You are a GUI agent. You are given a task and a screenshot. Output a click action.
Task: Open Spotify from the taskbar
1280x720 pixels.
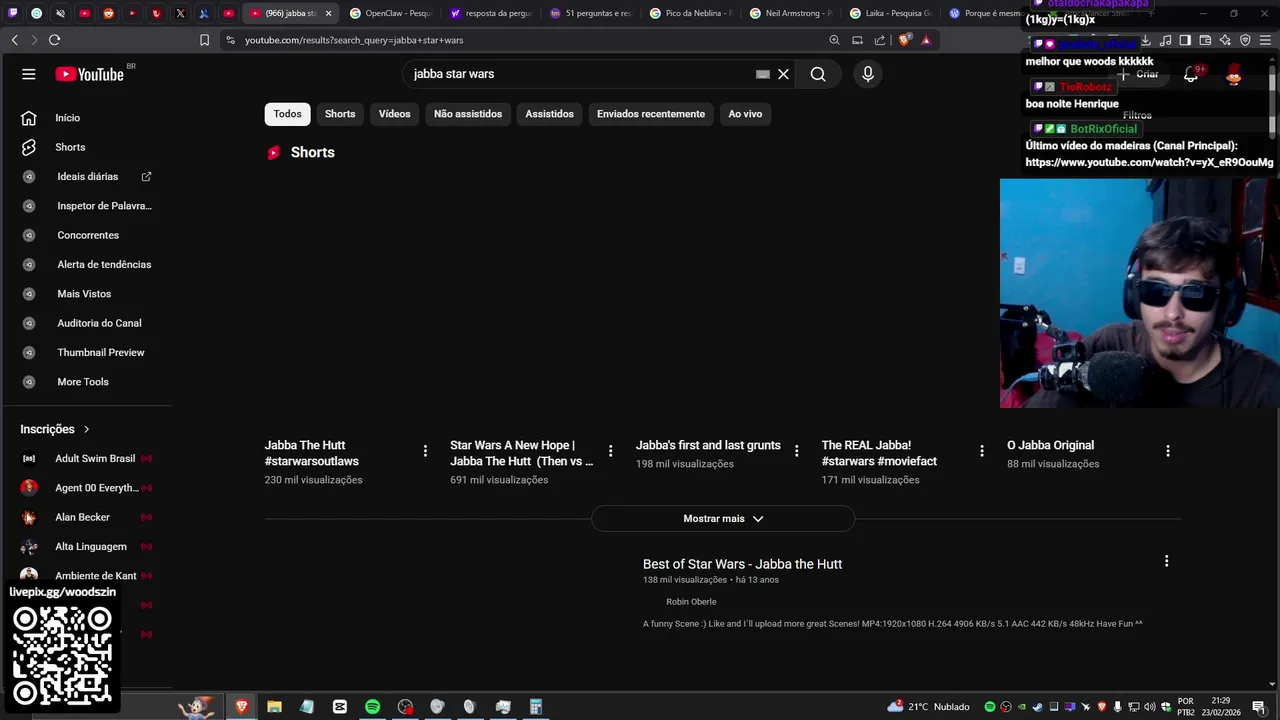click(x=372, y=707)
